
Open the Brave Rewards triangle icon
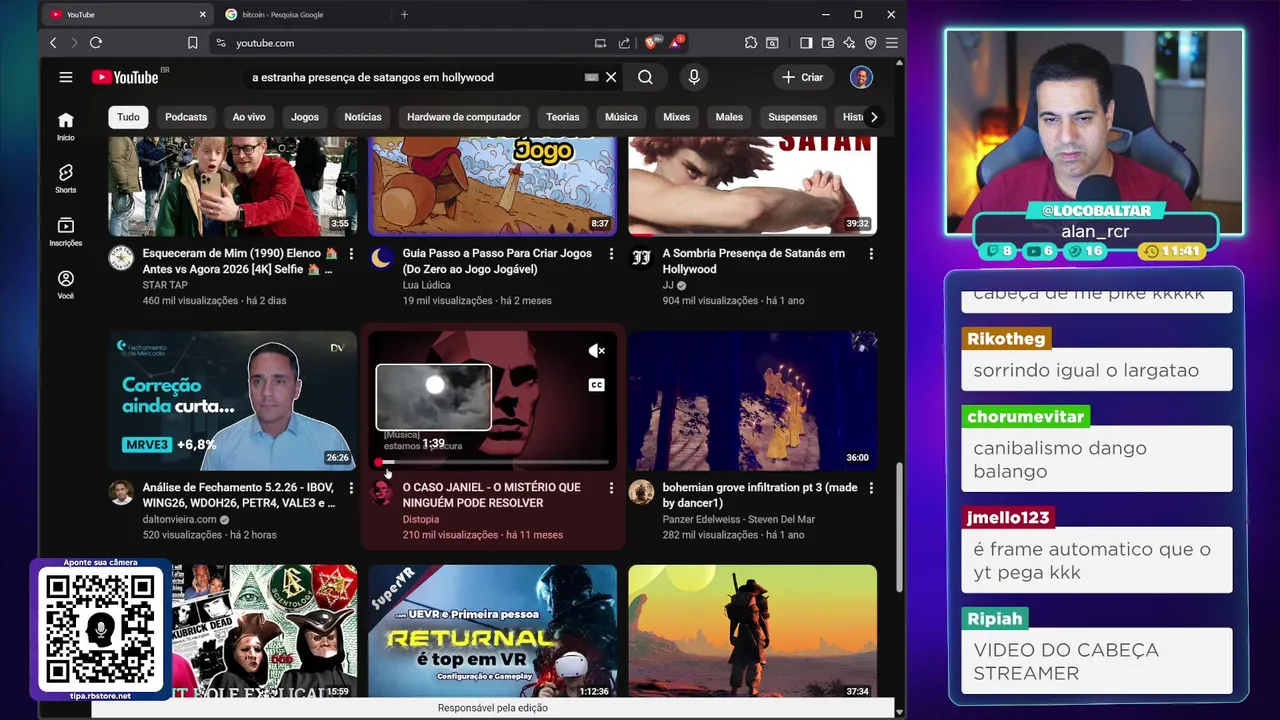(x=677, y=42)
